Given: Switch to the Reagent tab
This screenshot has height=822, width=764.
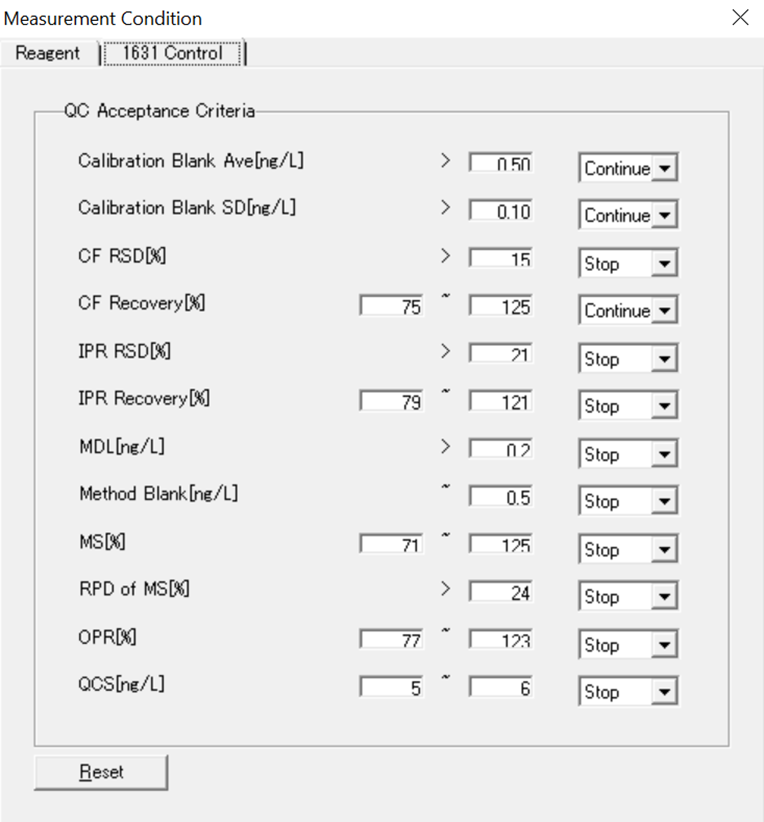Looking at the screenshot, I should (47, 53).
